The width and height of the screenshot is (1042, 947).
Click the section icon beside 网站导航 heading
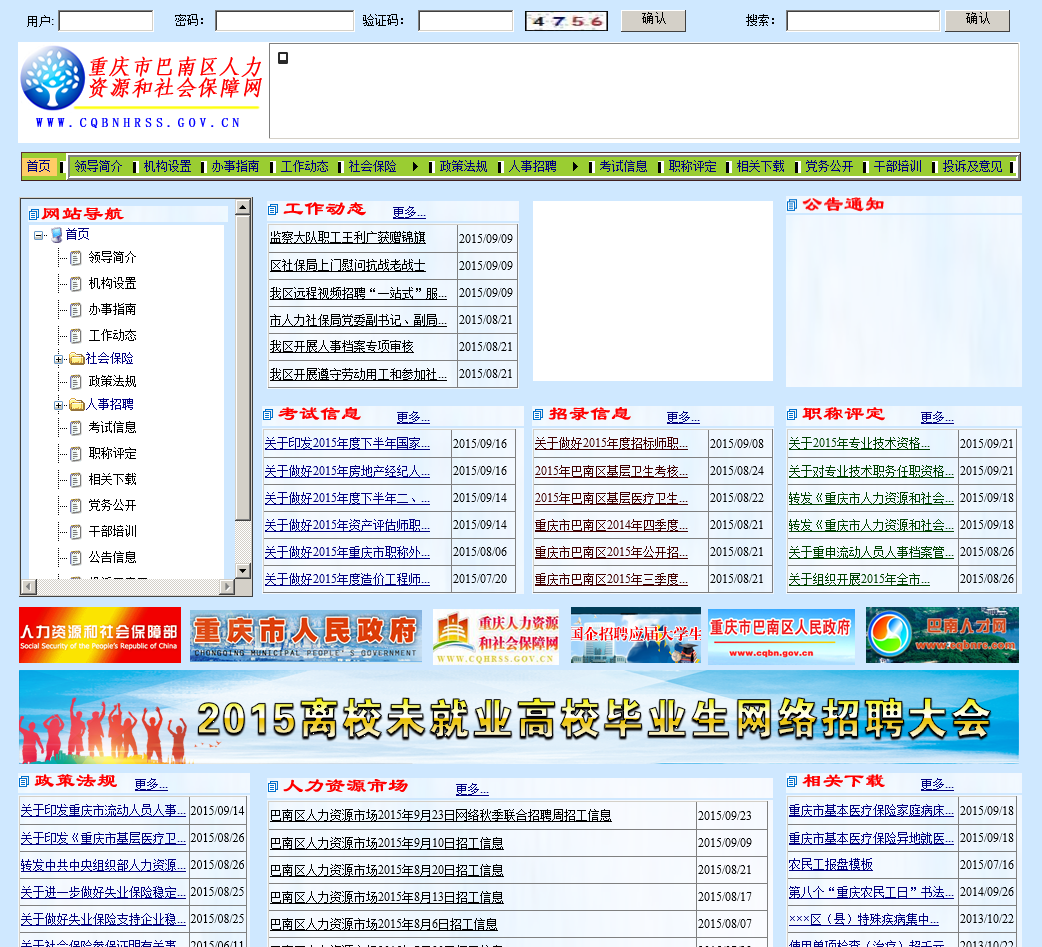tap(33, 215)
